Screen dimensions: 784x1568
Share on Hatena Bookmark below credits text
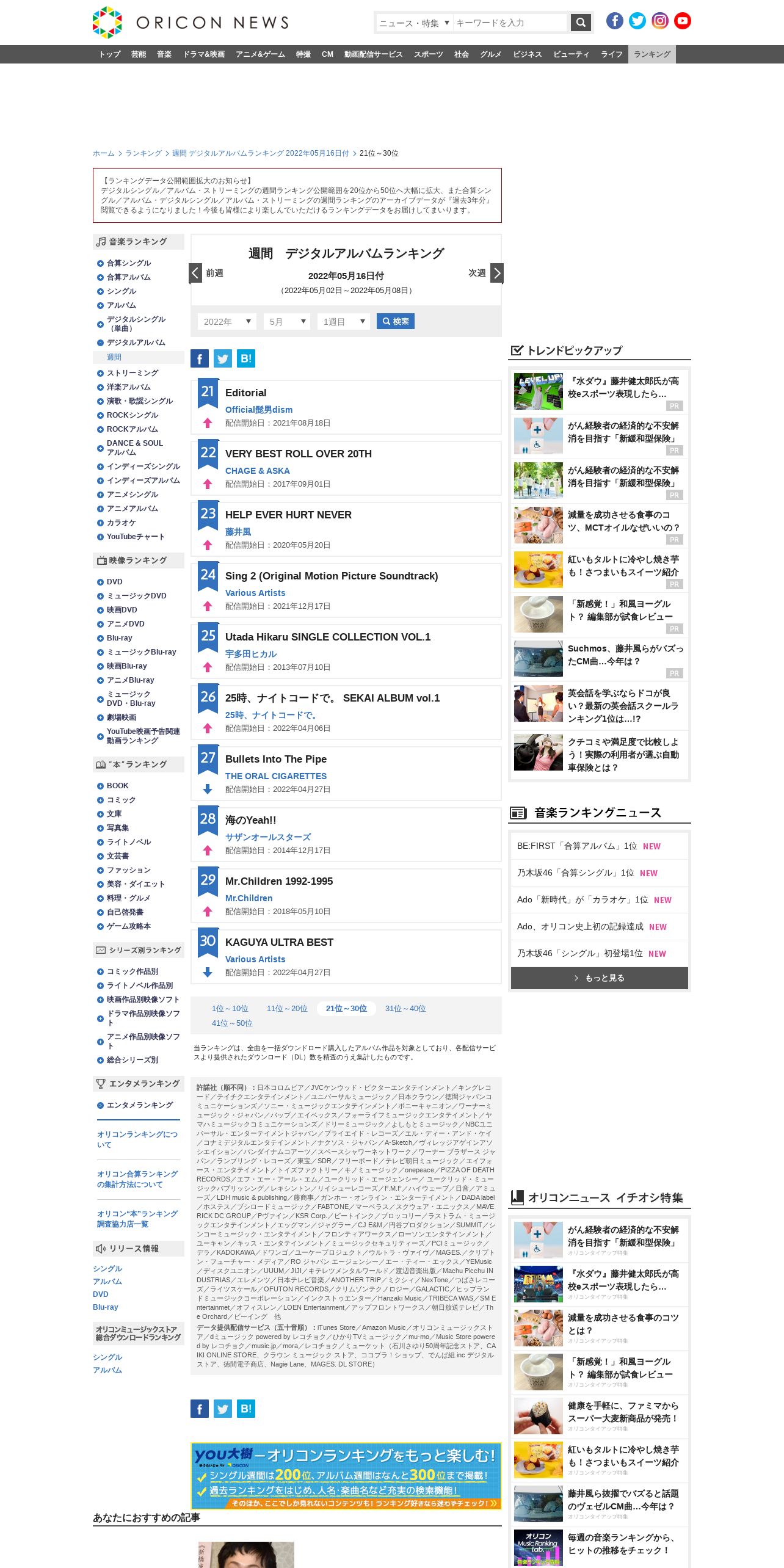tap(246, 1409)
